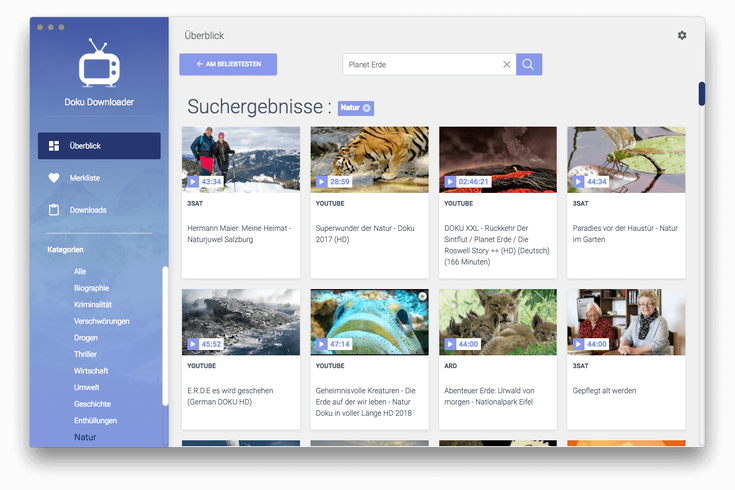Clear the search field with the X icon
This screenshot has height=490, width=735.
tap(507, 64)
